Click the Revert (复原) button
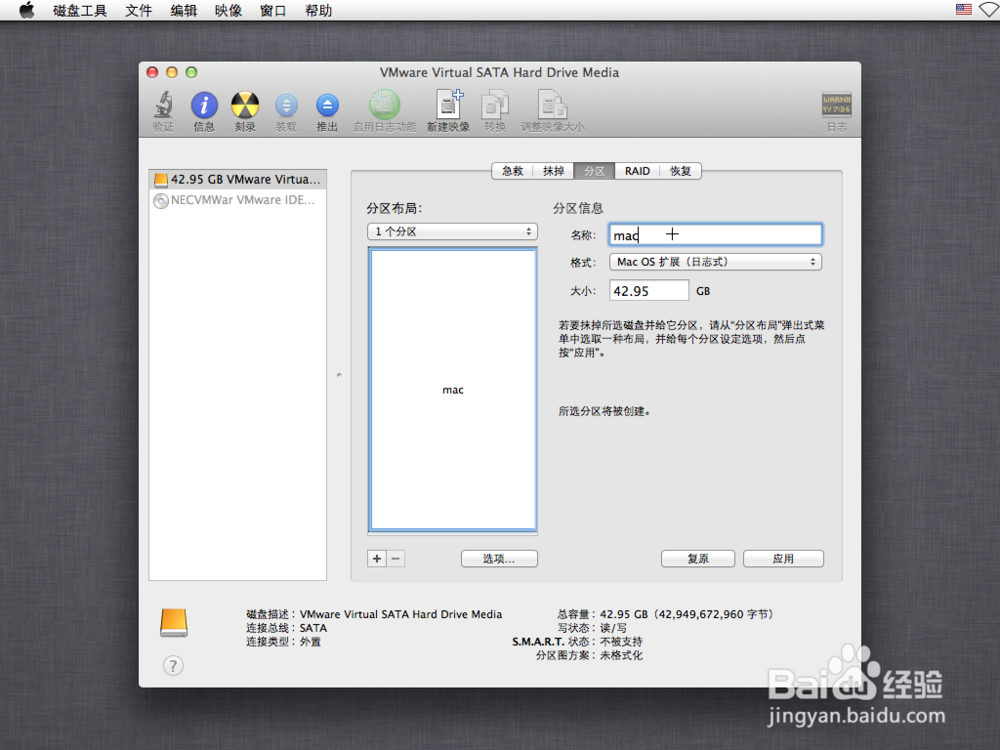Viewport: 1000px width, 750px height. (x=698, y=559)
